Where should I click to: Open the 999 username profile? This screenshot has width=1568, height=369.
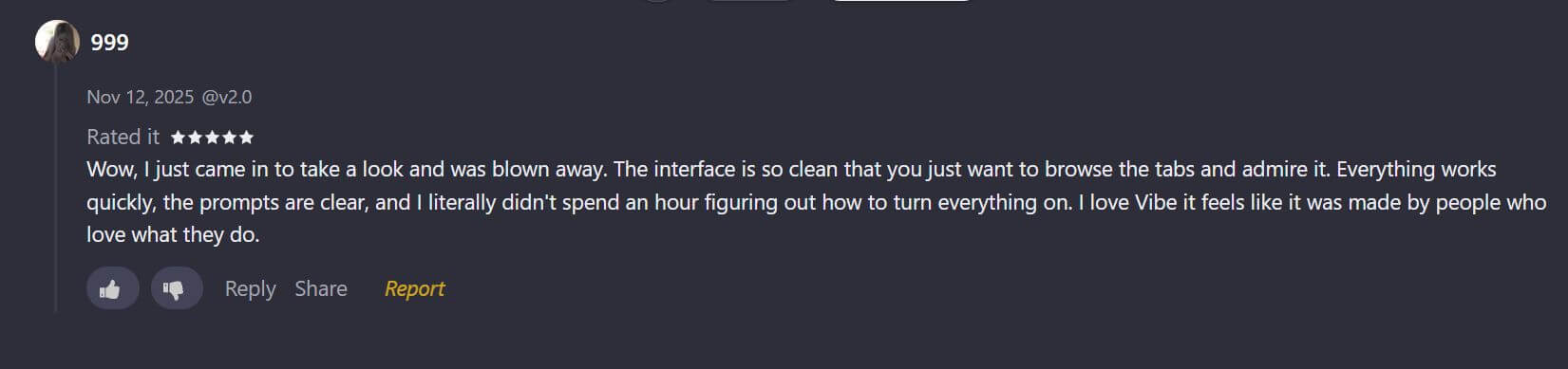(109, 42)
